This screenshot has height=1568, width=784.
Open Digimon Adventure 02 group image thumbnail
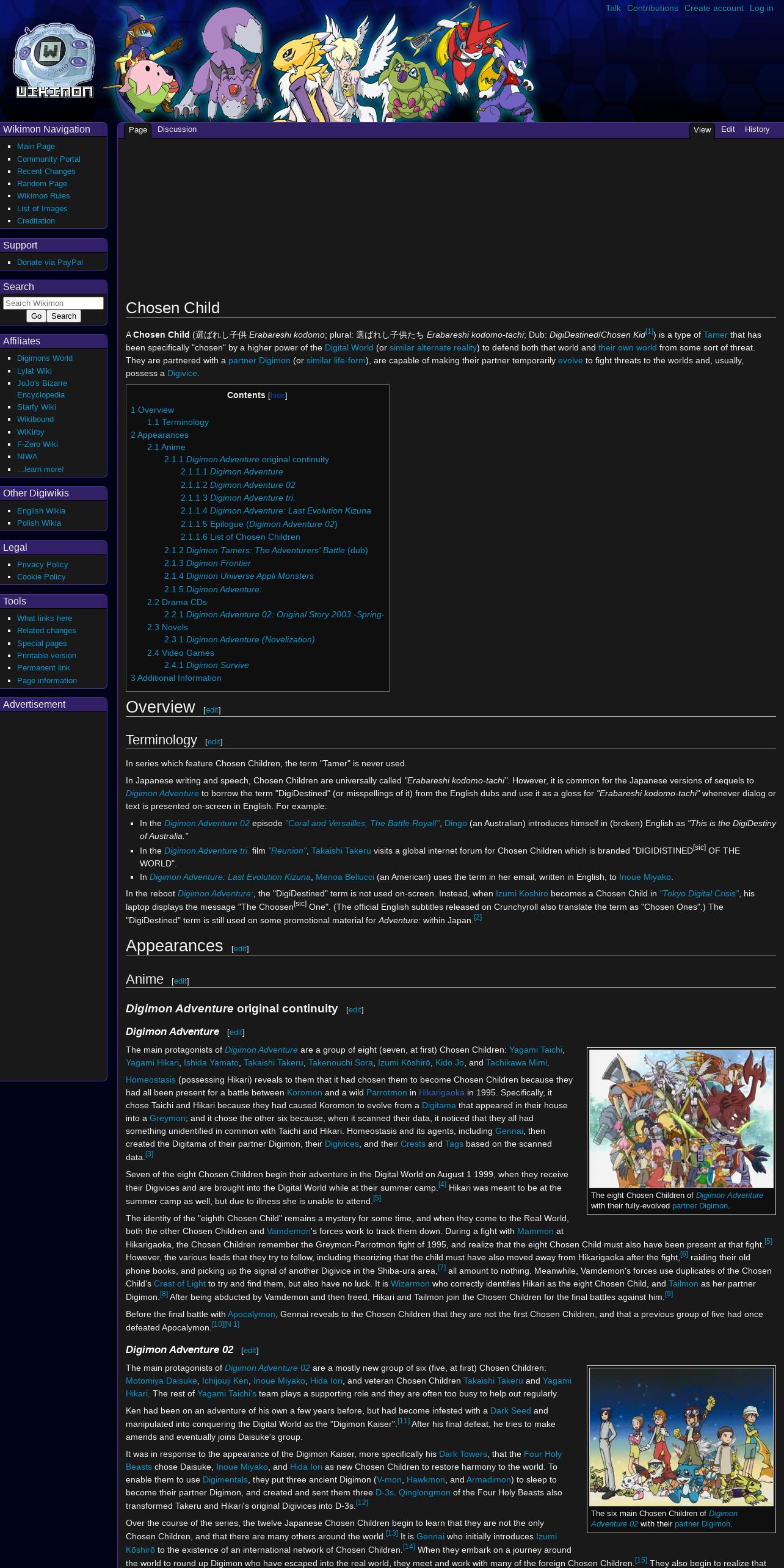coord(681,1437)
